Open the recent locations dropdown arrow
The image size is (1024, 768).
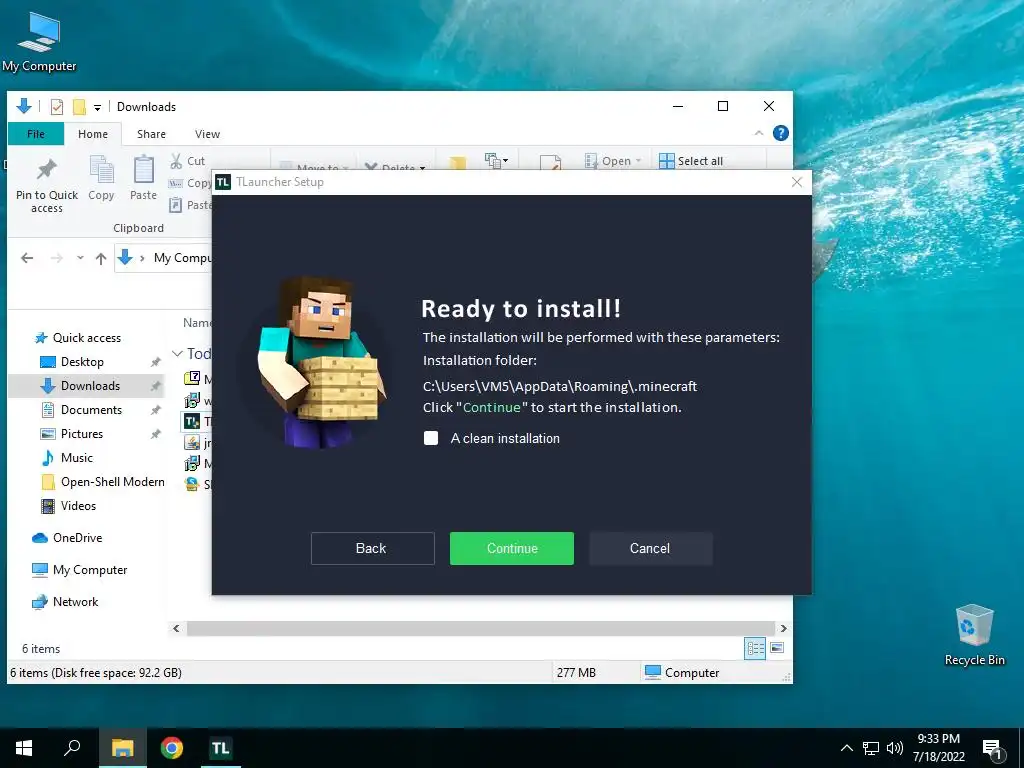(80, 258)
